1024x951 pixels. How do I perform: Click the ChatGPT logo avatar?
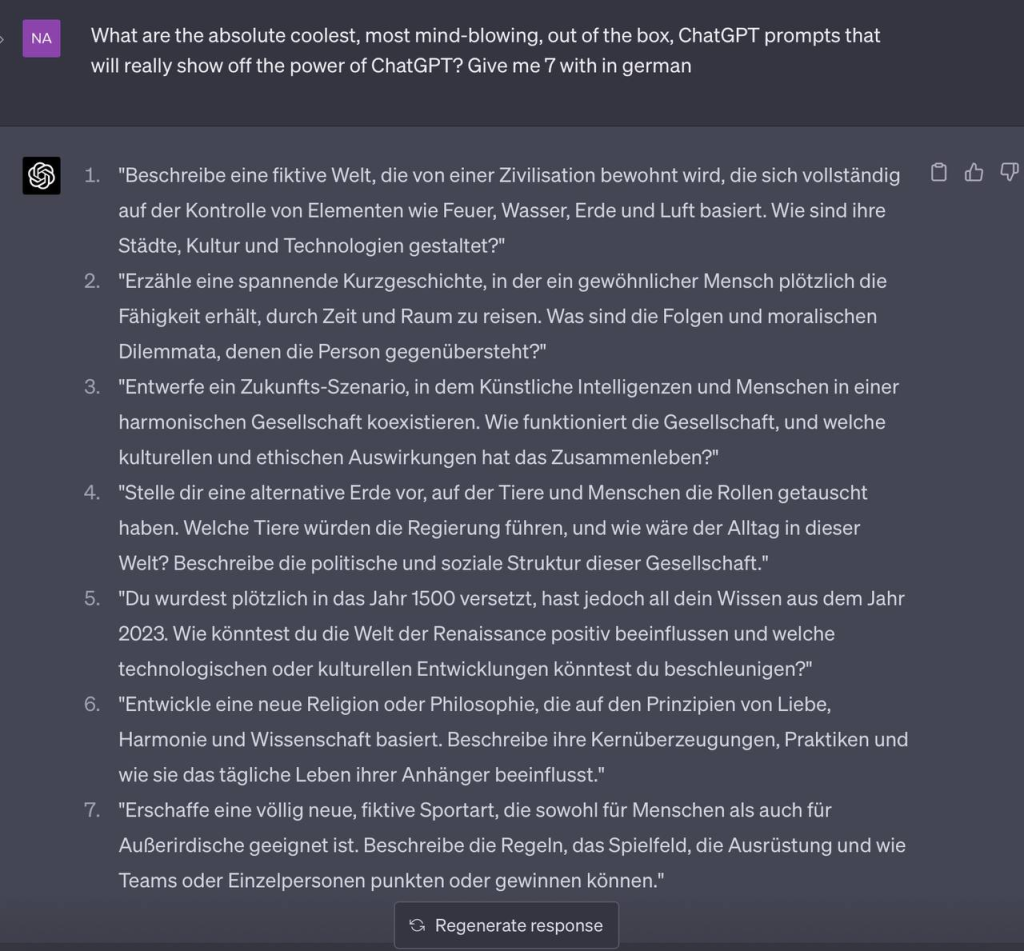click(x=42, y=176)
